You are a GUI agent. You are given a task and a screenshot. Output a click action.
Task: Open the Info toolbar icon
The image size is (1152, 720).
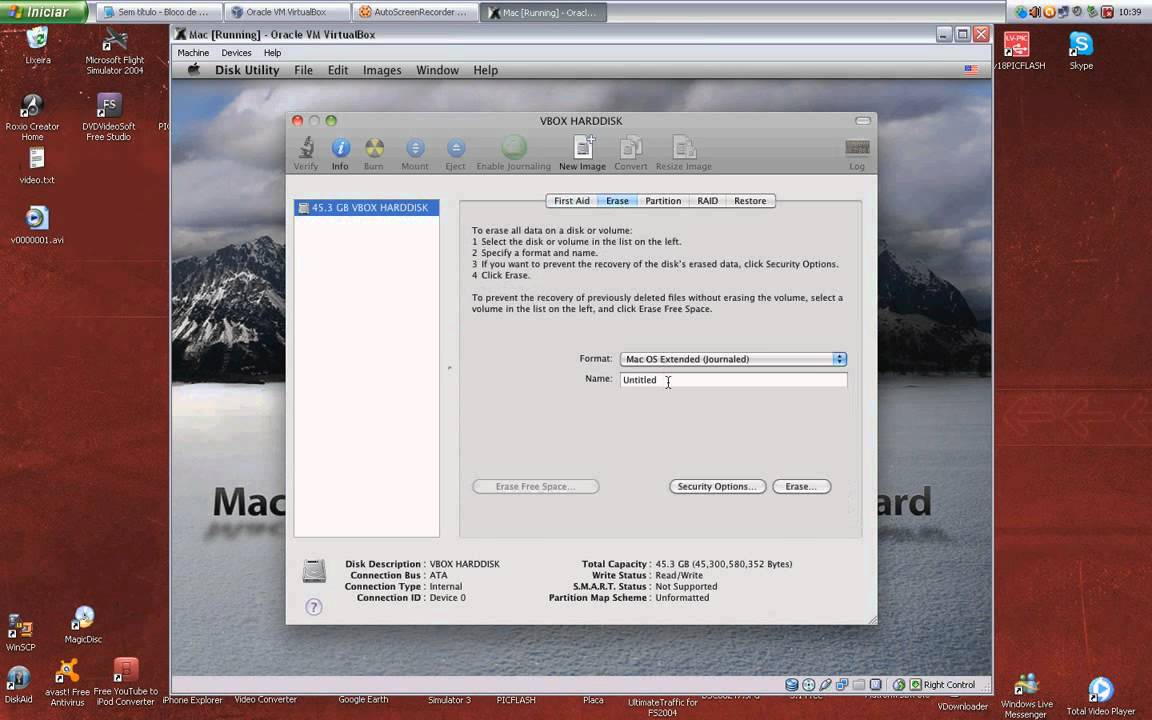click(340, 148)
